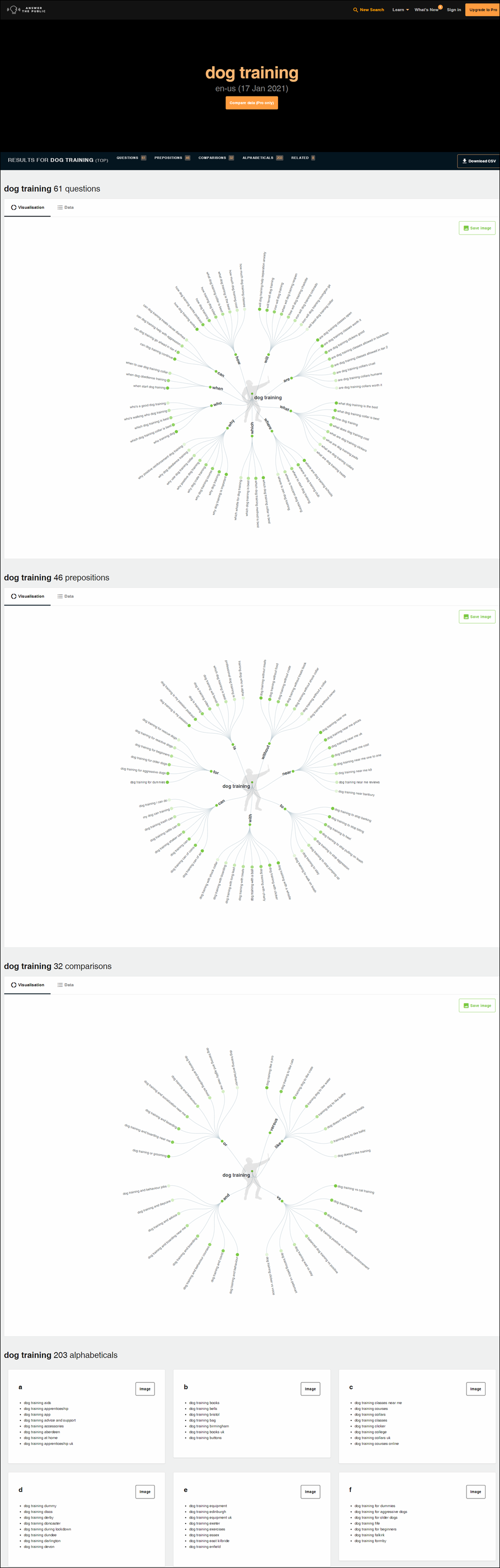Open the Learn dropdown menu
This screenshot has width=500, height=1568.
click(400, 10)
